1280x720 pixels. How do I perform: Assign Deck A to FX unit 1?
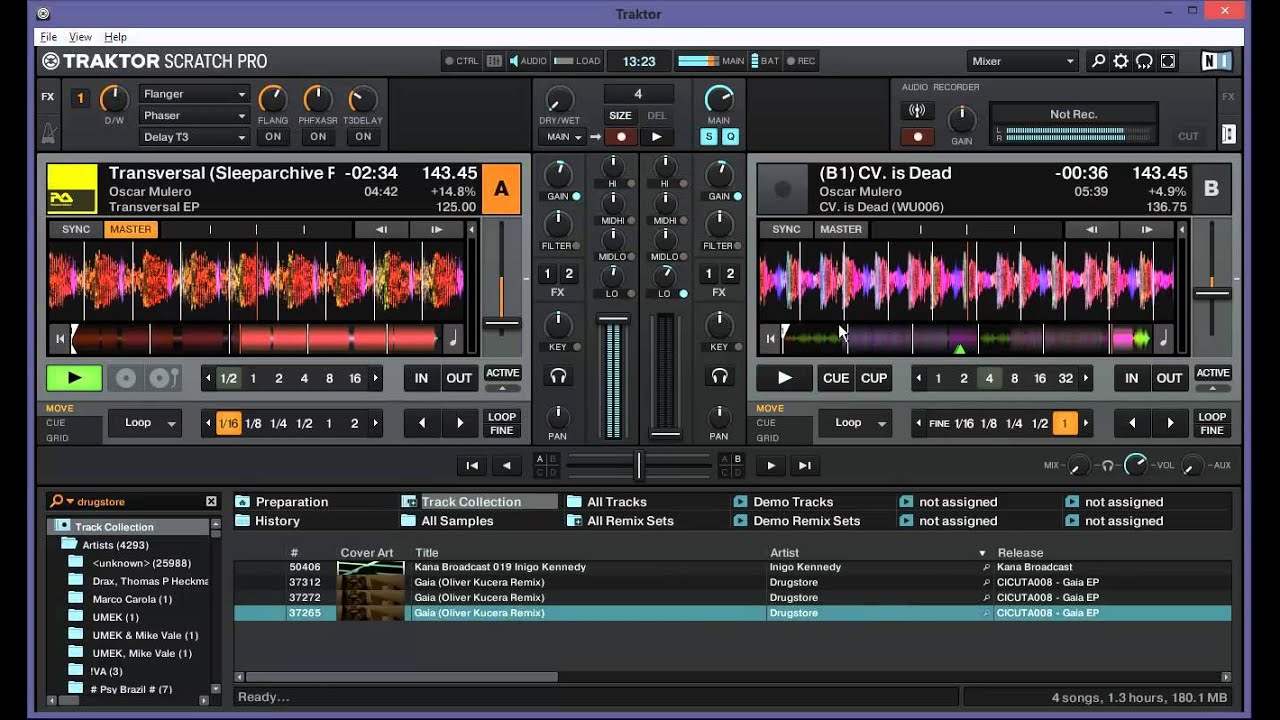click(546, 274)
